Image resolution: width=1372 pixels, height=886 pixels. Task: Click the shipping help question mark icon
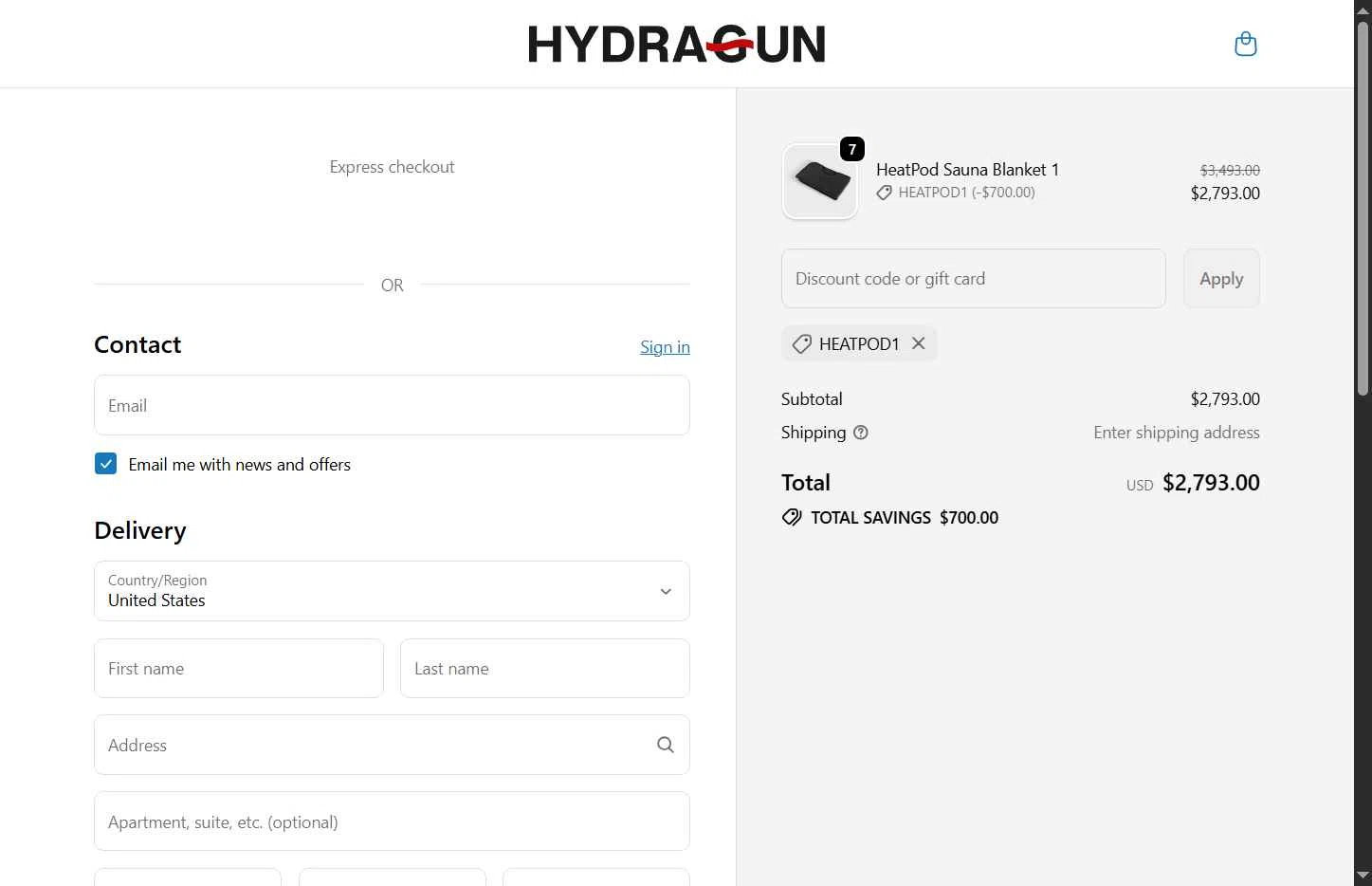tap(861, 433)
